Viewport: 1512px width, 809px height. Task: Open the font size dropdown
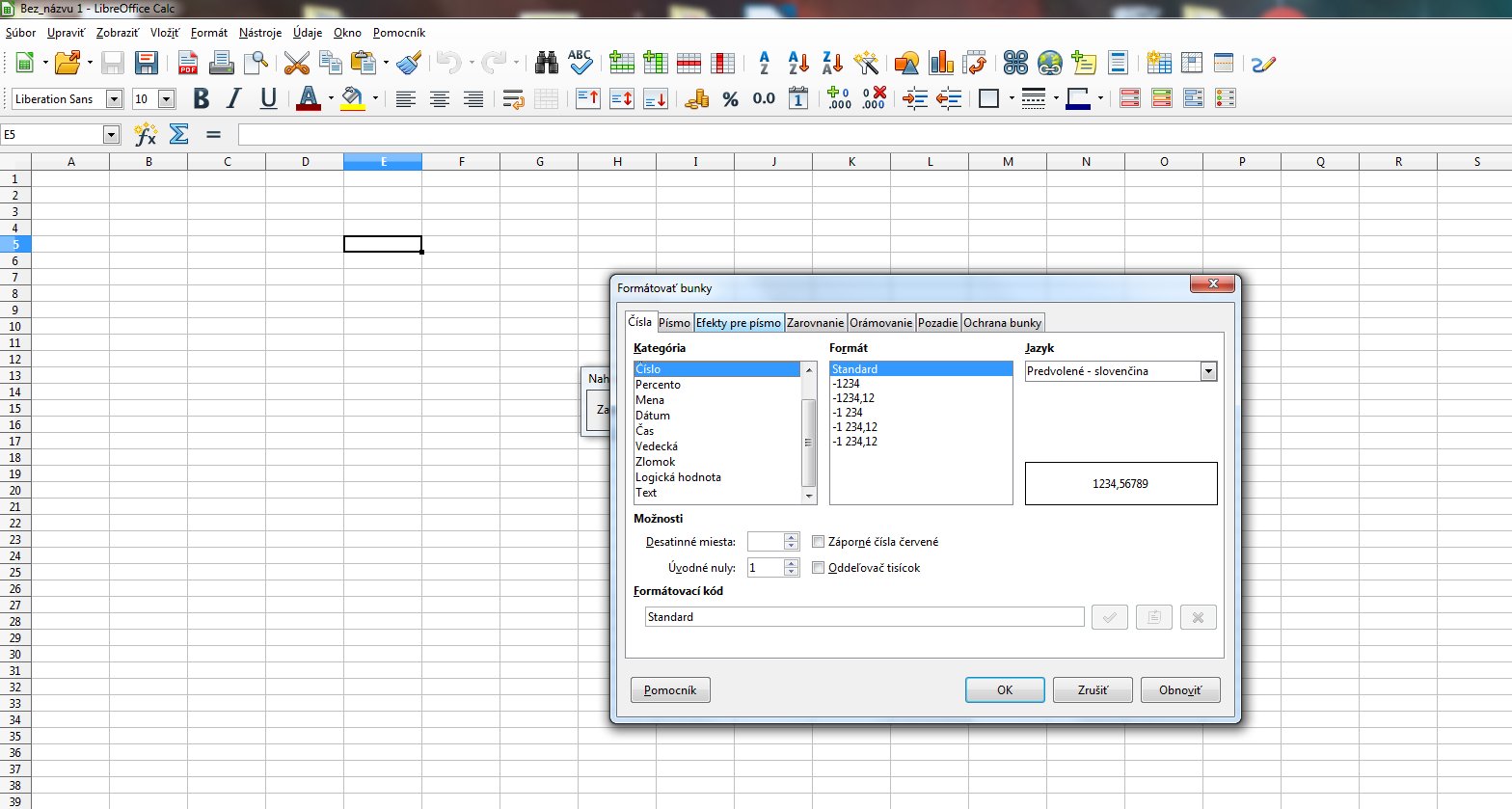click(166, 99)
